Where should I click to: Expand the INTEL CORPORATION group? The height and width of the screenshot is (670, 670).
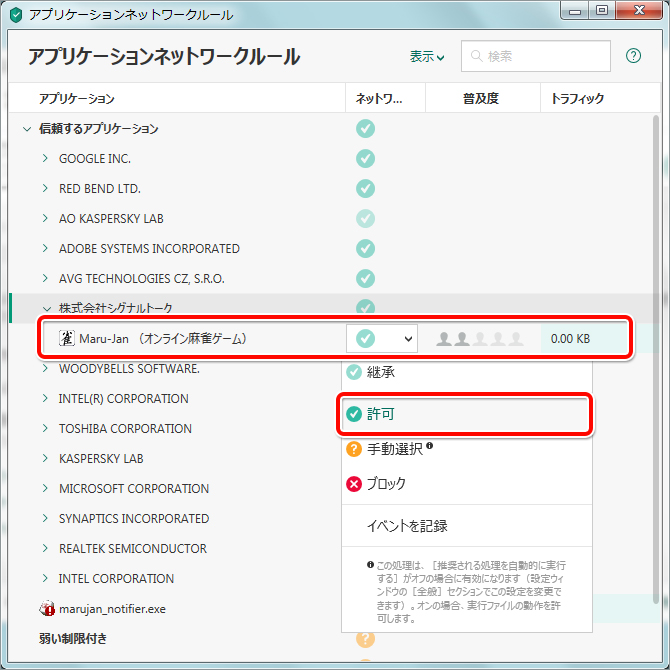click(45, 578)
